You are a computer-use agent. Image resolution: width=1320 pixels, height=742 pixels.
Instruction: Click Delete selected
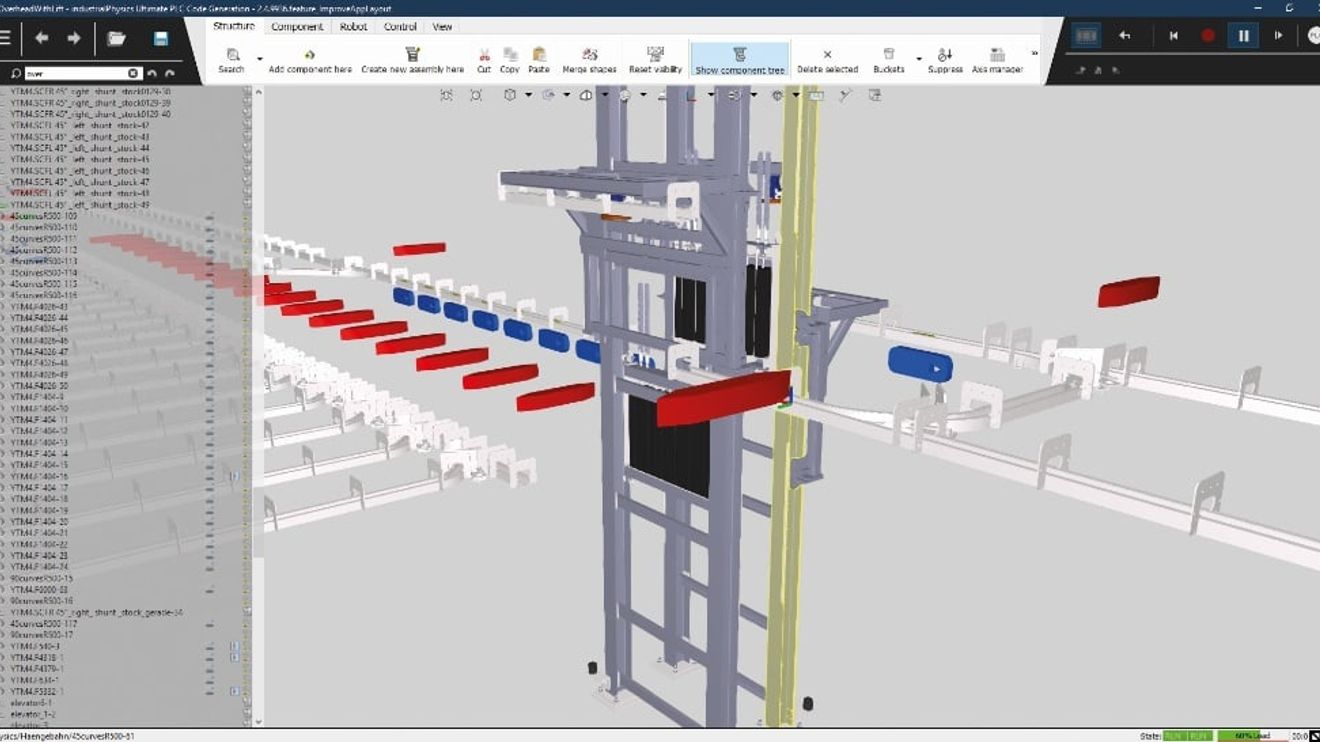827,60
